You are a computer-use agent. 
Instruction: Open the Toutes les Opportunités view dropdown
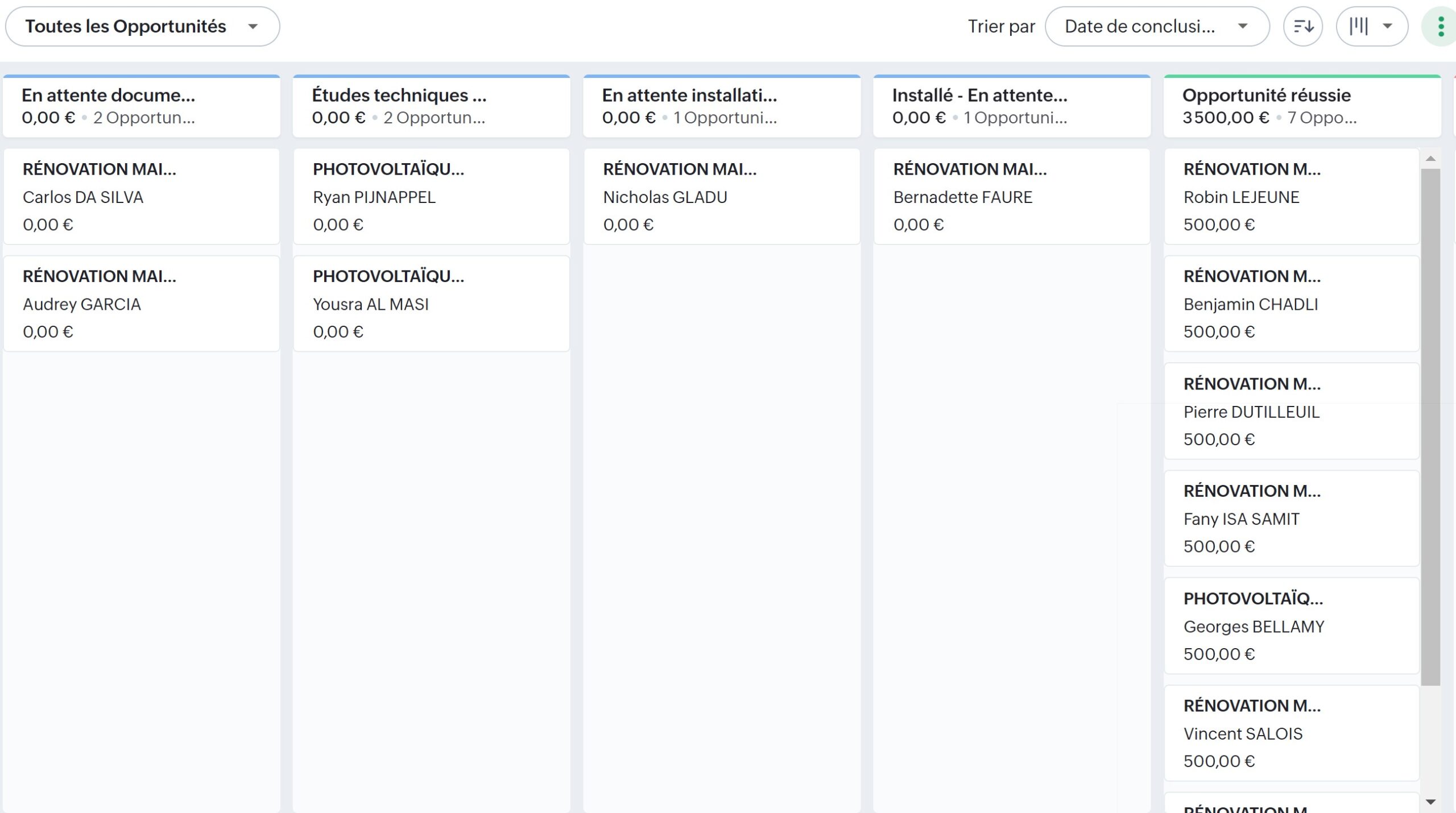pyautogui.click(x=142, y=26)
